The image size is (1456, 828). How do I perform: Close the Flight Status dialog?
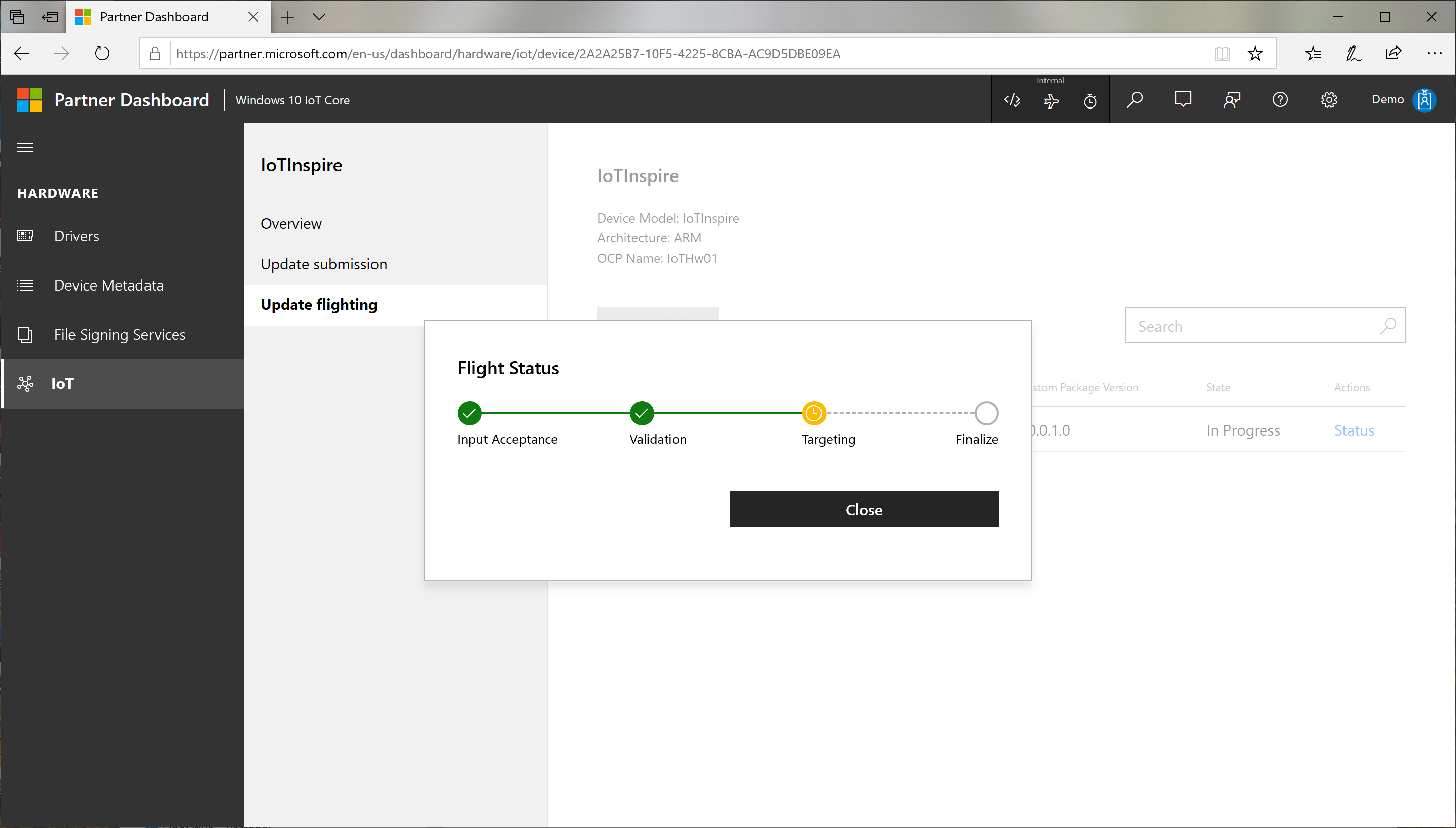point(864,509)
